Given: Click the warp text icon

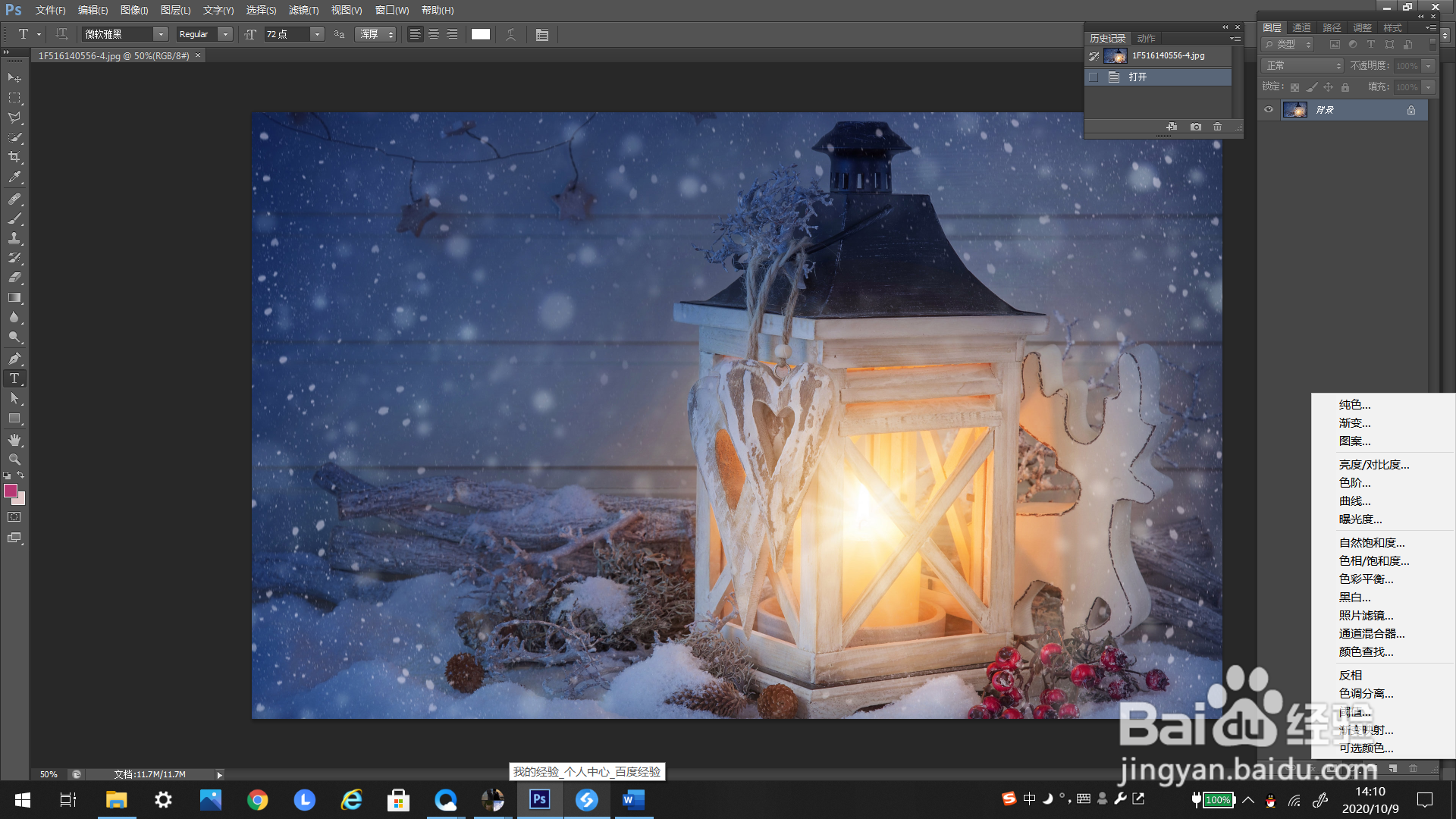Looking at the screenshot, I should [511, 35].
